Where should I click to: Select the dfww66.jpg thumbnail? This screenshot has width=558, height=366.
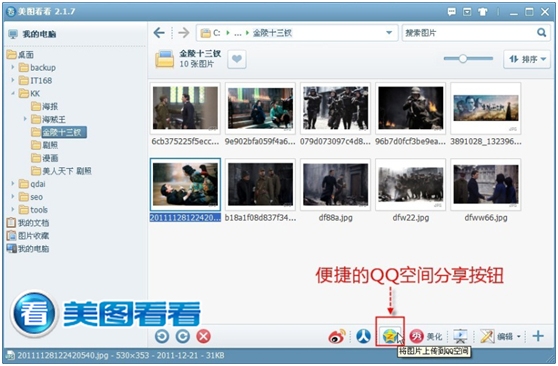486,184
